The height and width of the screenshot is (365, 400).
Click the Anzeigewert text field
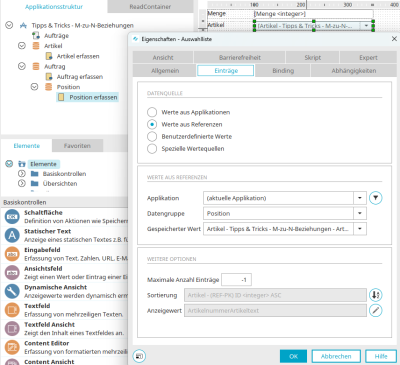pos(275,310)
